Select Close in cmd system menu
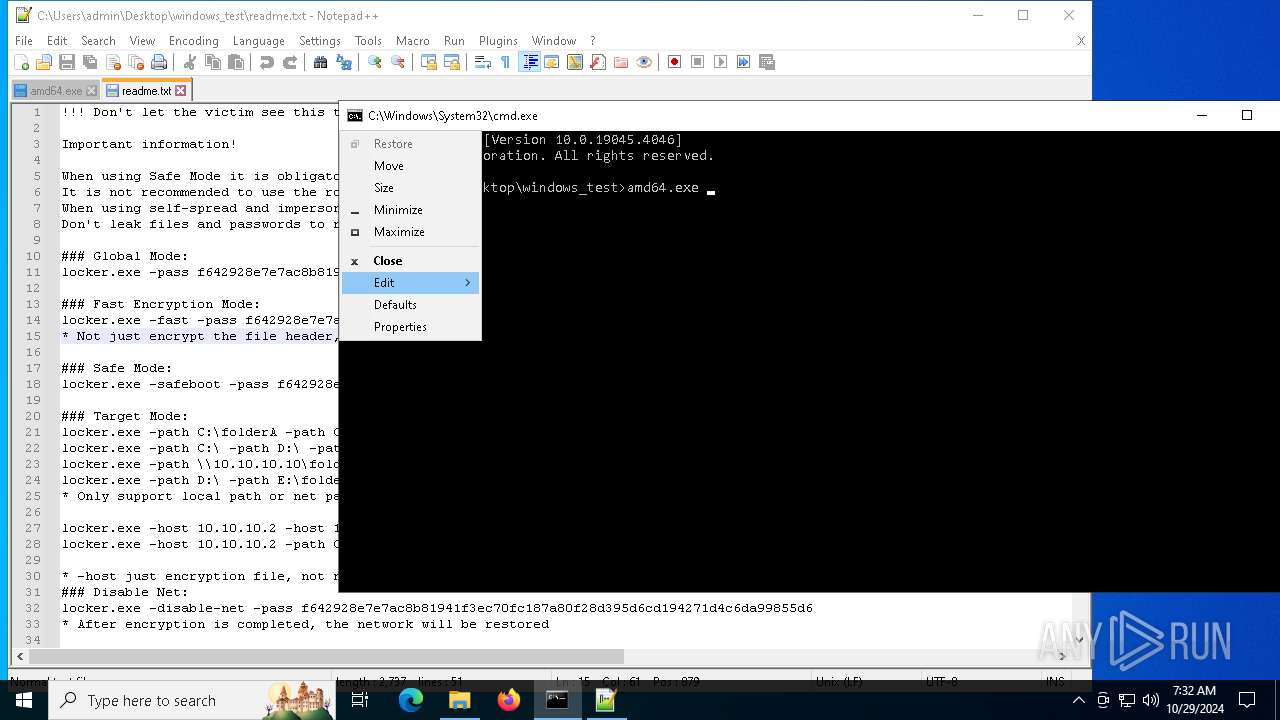 tap(411, 261)
